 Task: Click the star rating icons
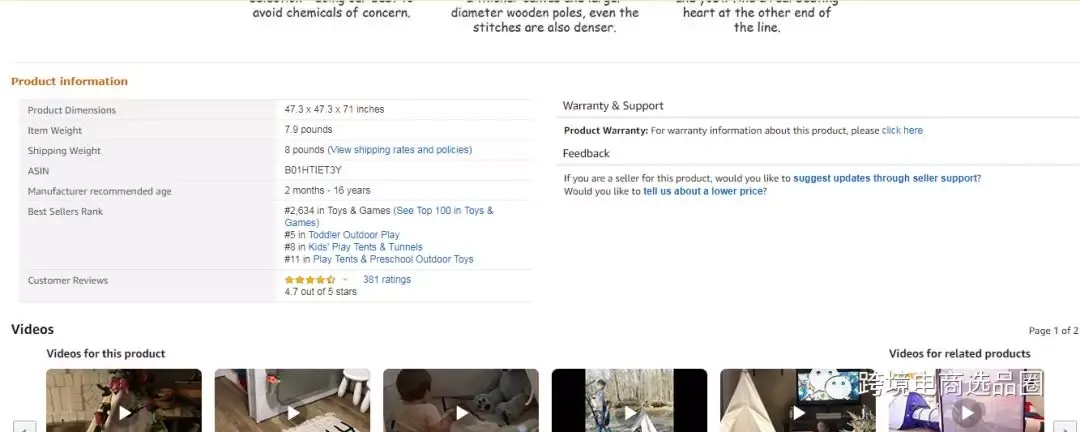310,280
